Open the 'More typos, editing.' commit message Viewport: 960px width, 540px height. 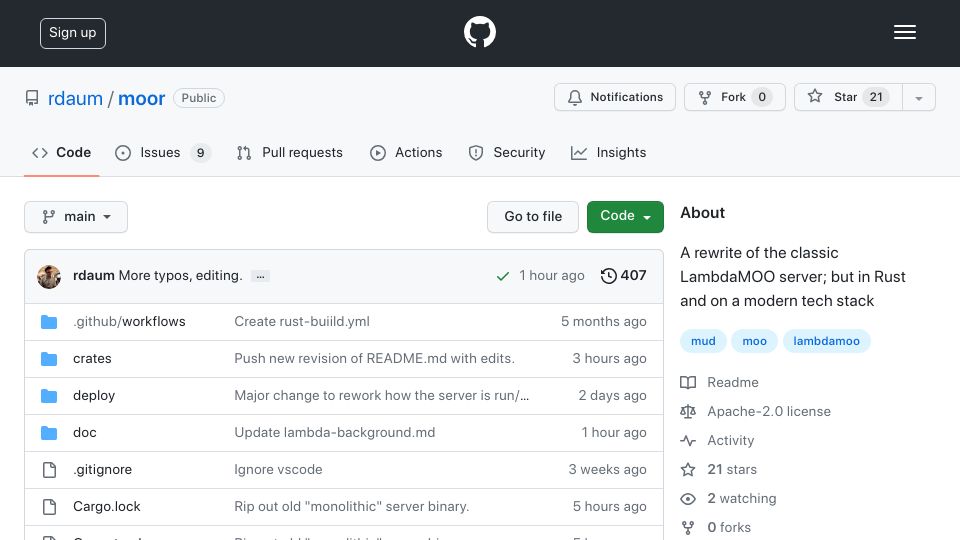181,276
